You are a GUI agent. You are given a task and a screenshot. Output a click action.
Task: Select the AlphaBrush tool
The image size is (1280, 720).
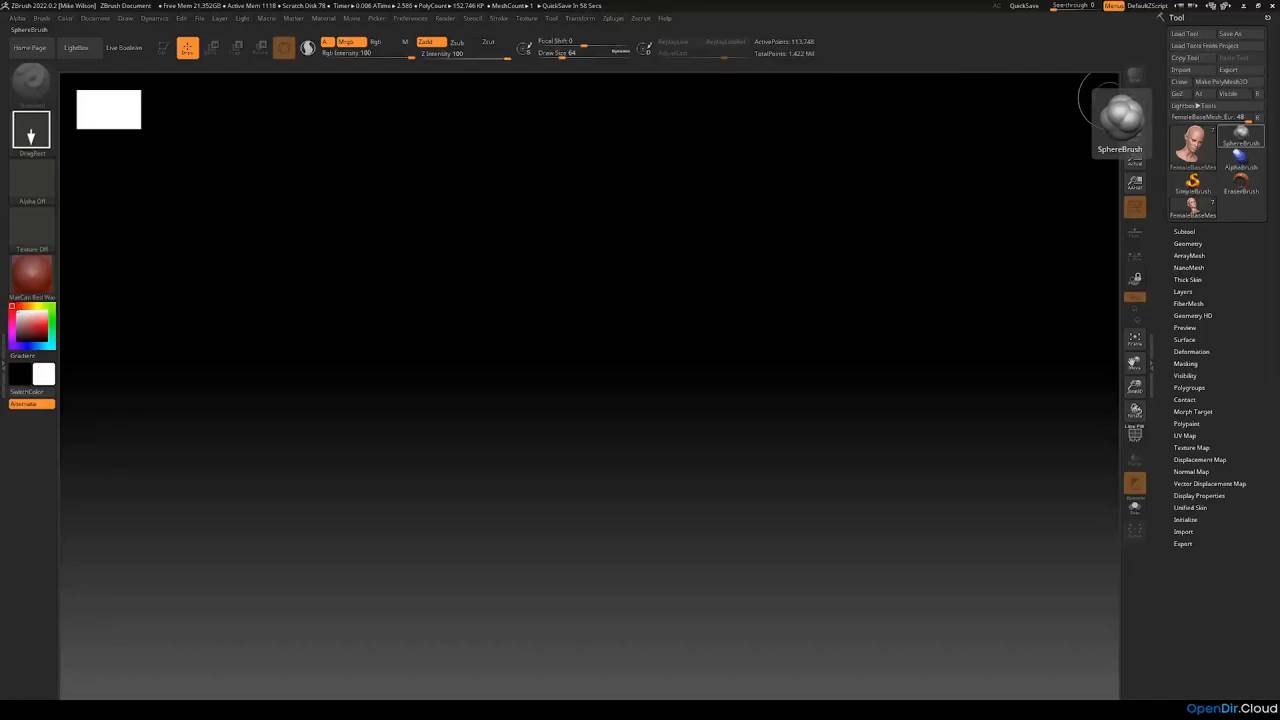(x=1241, y=159)
